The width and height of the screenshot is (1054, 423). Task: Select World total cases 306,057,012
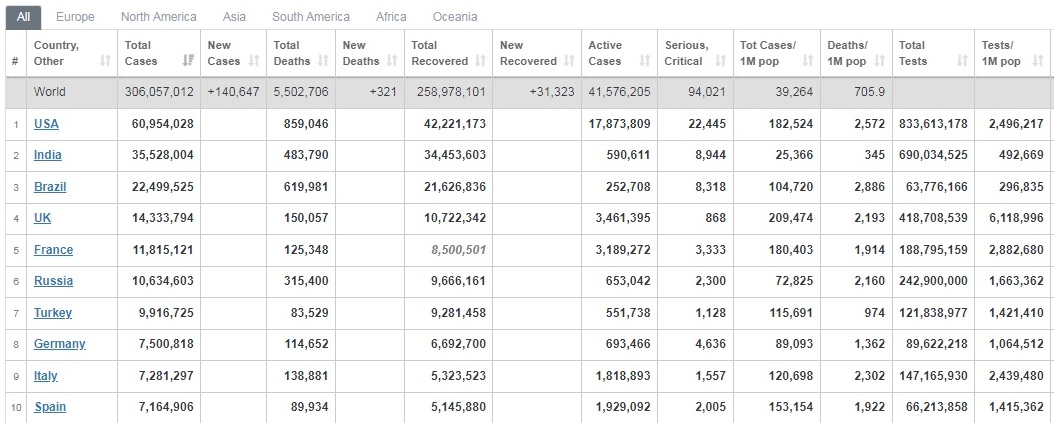point(159,91)
